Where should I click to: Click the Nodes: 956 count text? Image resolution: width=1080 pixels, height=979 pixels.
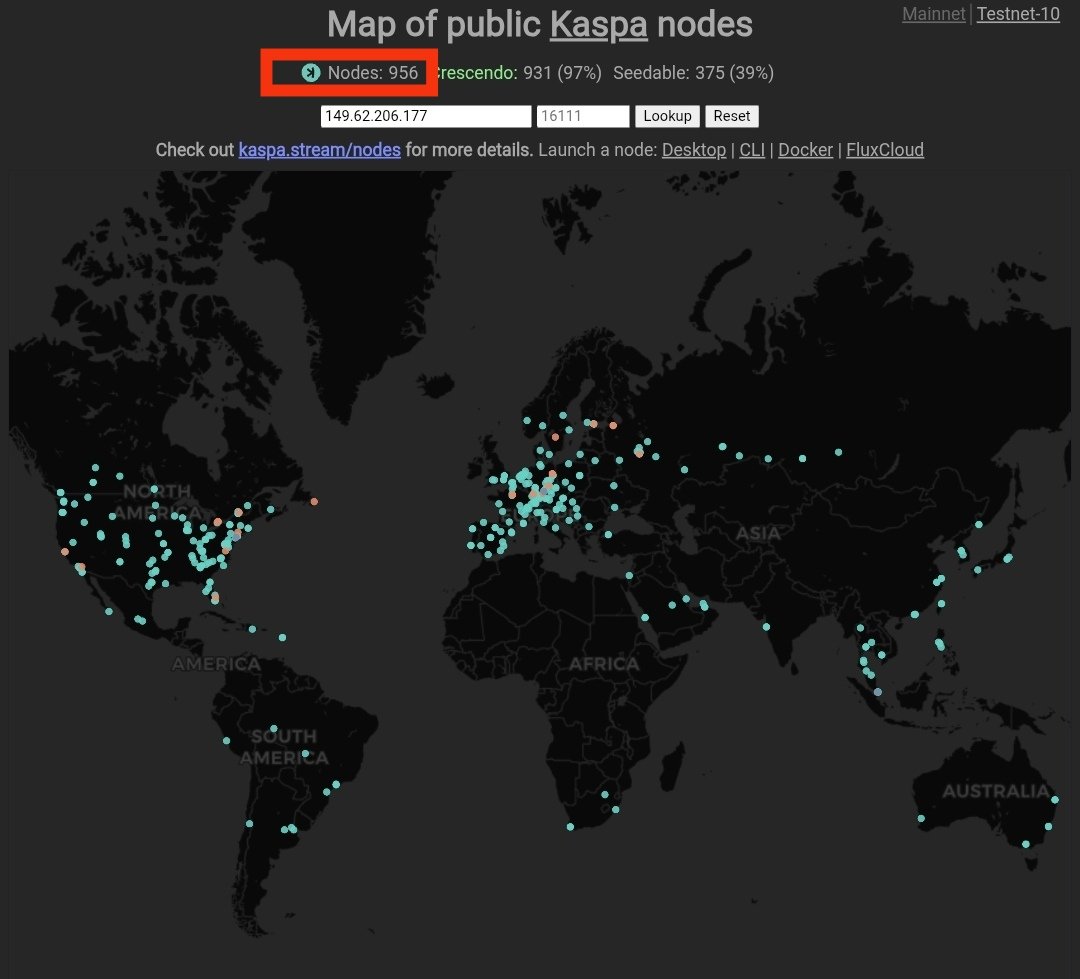tap(373, 73)
